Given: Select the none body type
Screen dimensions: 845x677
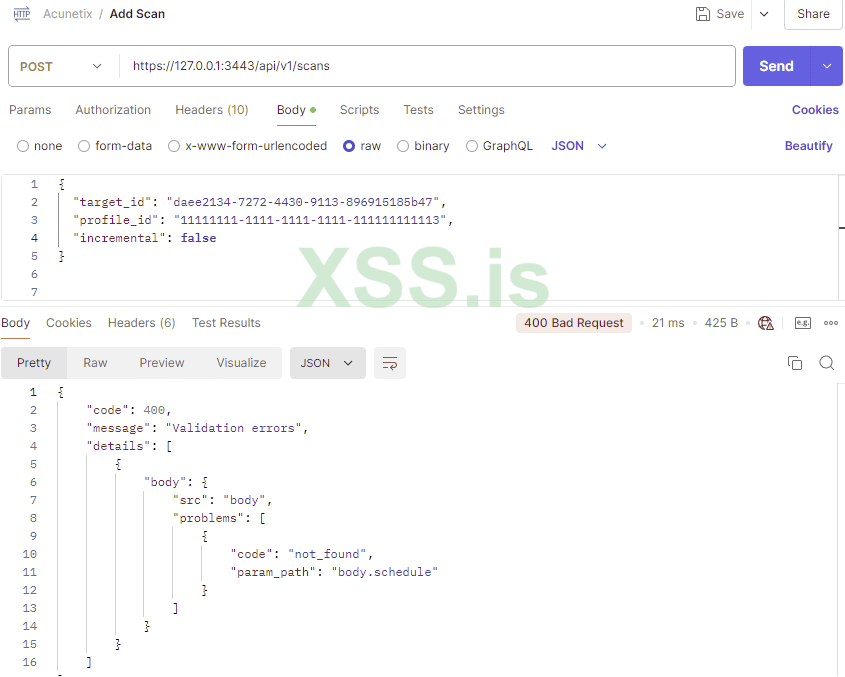Looking at the screenshot, I should (23, 146).
